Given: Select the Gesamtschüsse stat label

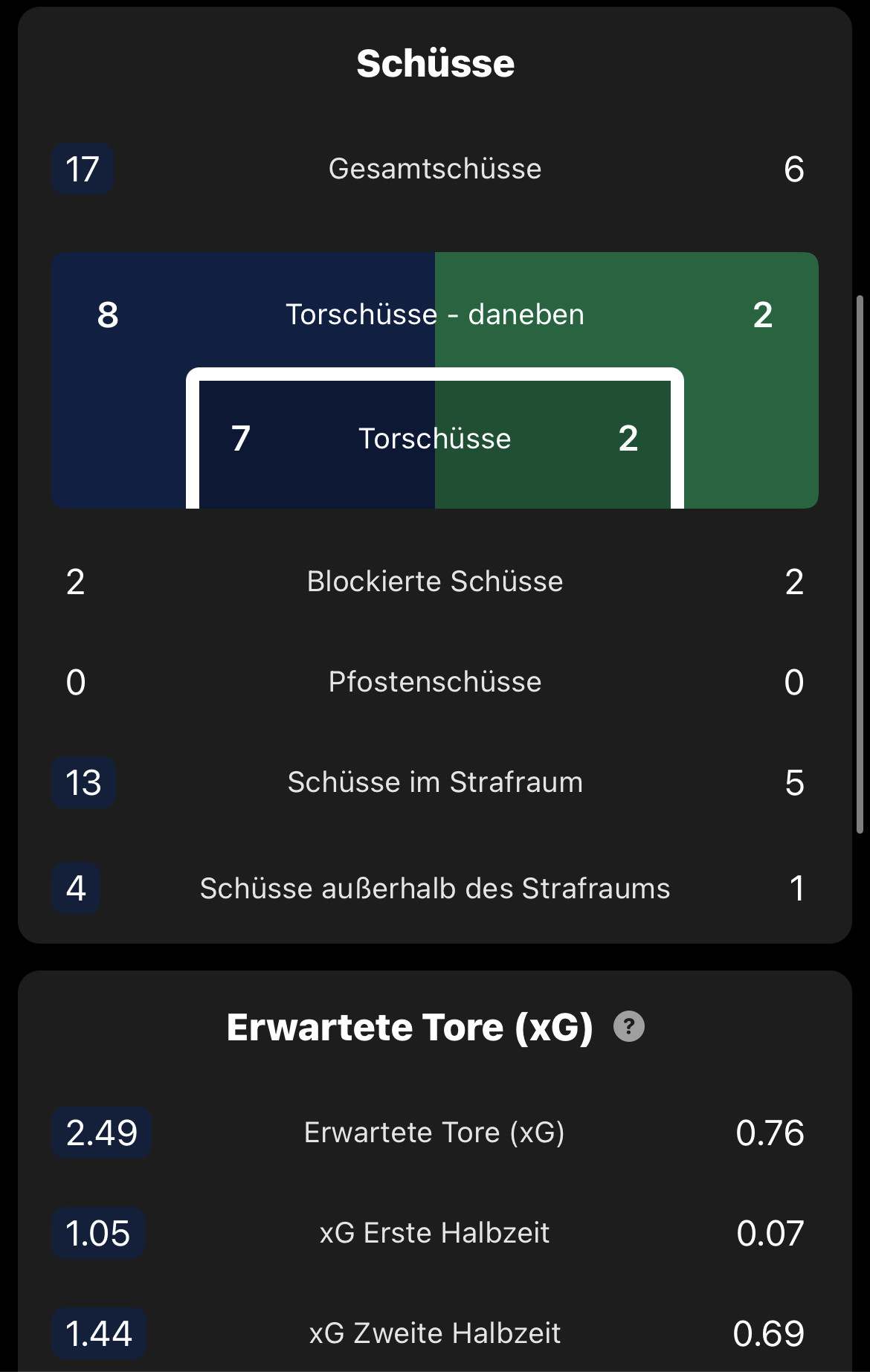Looking at the screenshot, I should pyautogui.click(x=435, y=169).
